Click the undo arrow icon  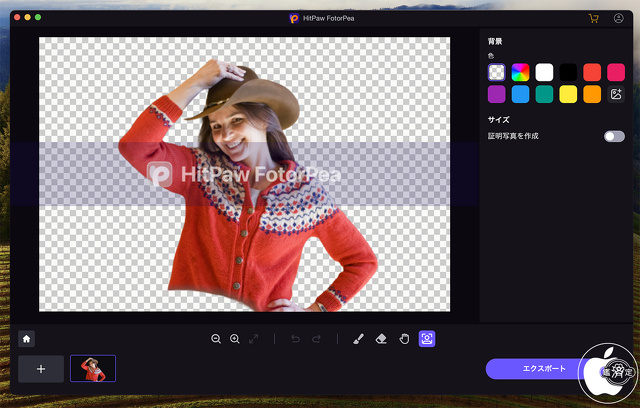[294, 339]
